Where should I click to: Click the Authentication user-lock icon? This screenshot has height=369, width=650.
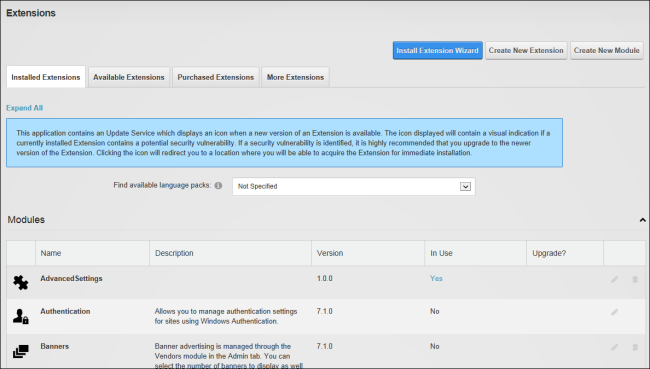[x=20, y=316]
